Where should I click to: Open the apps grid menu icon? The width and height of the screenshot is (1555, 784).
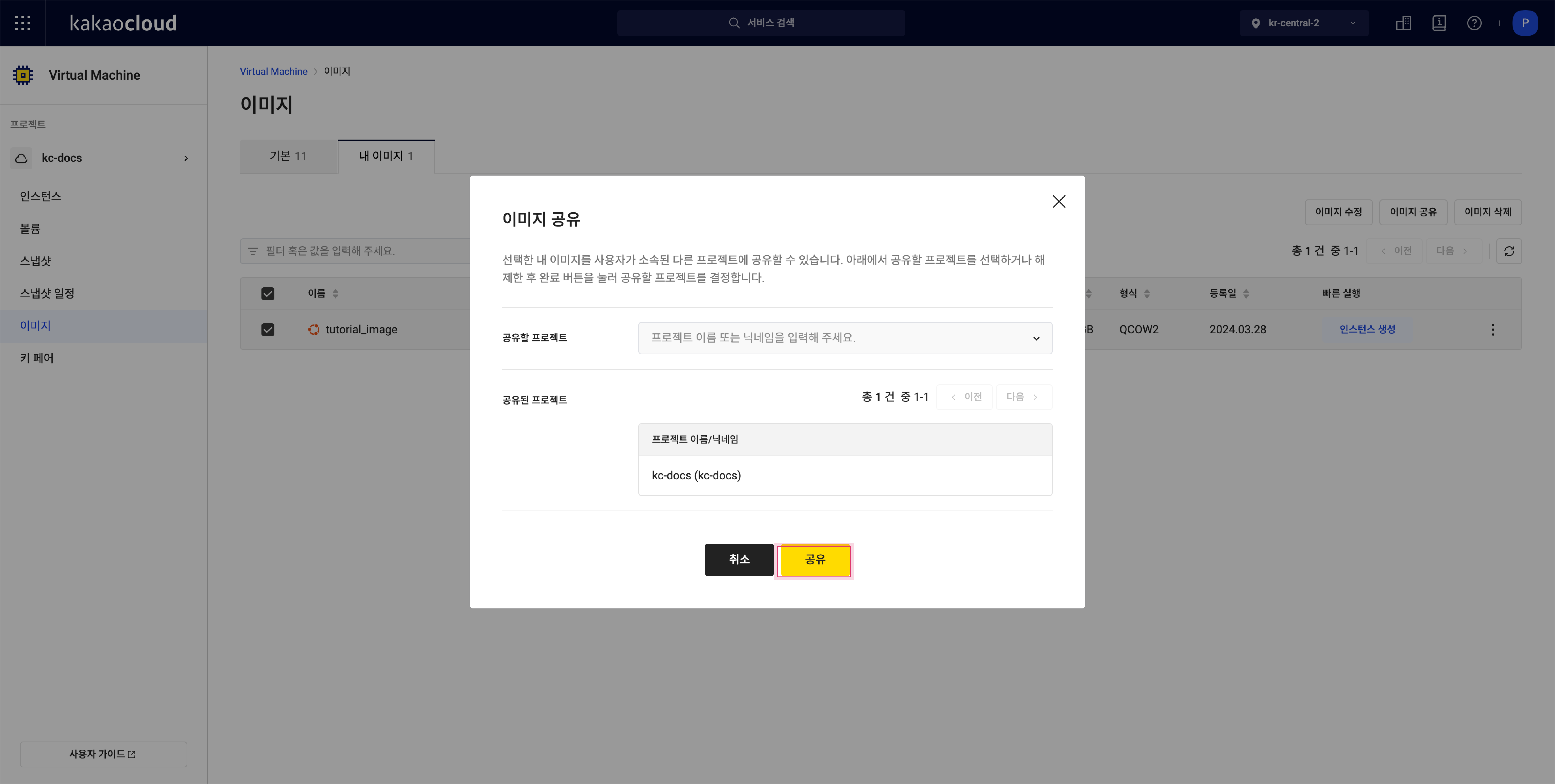point(22,23)
